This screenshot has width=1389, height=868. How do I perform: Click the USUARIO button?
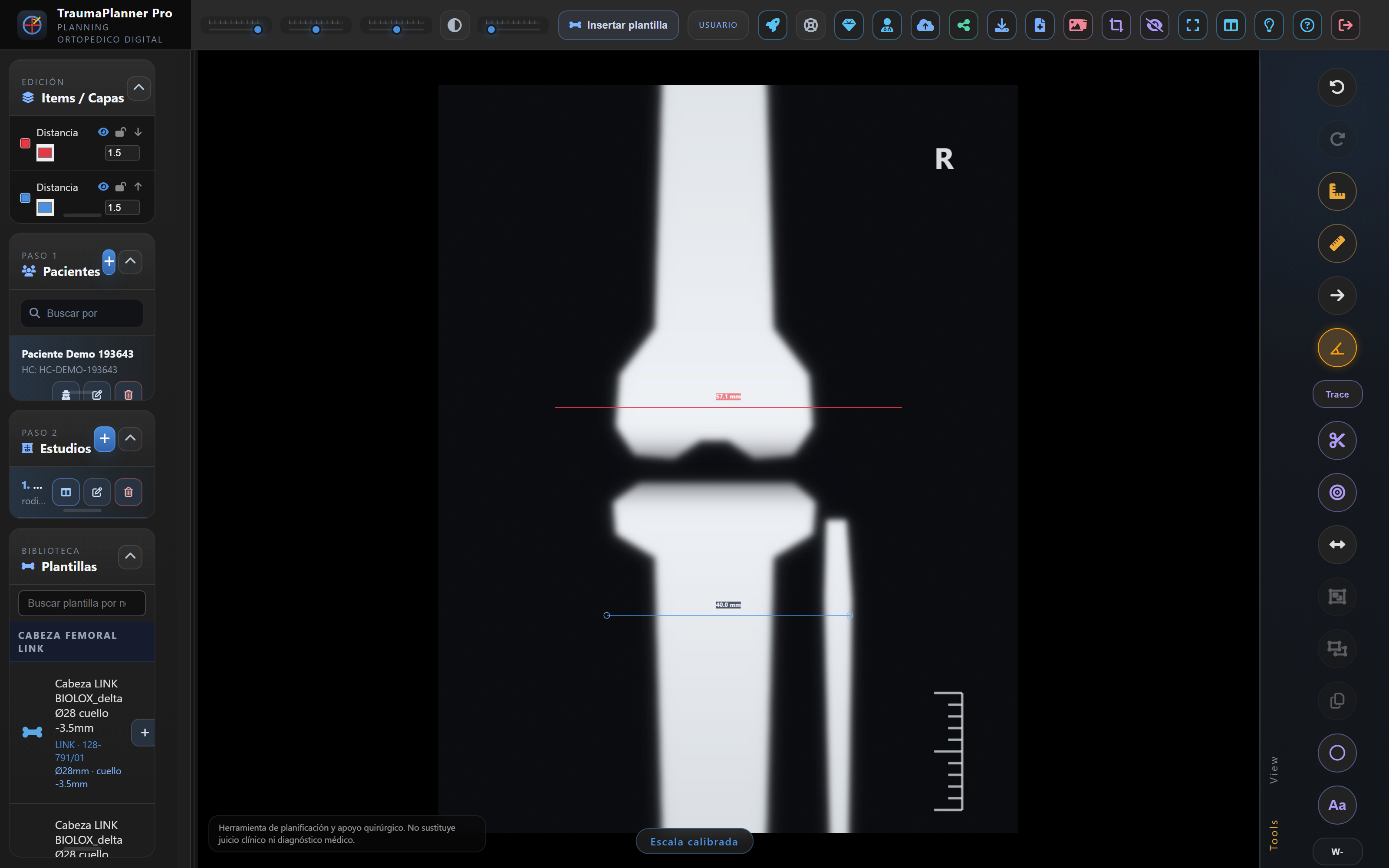coord(718,25)
